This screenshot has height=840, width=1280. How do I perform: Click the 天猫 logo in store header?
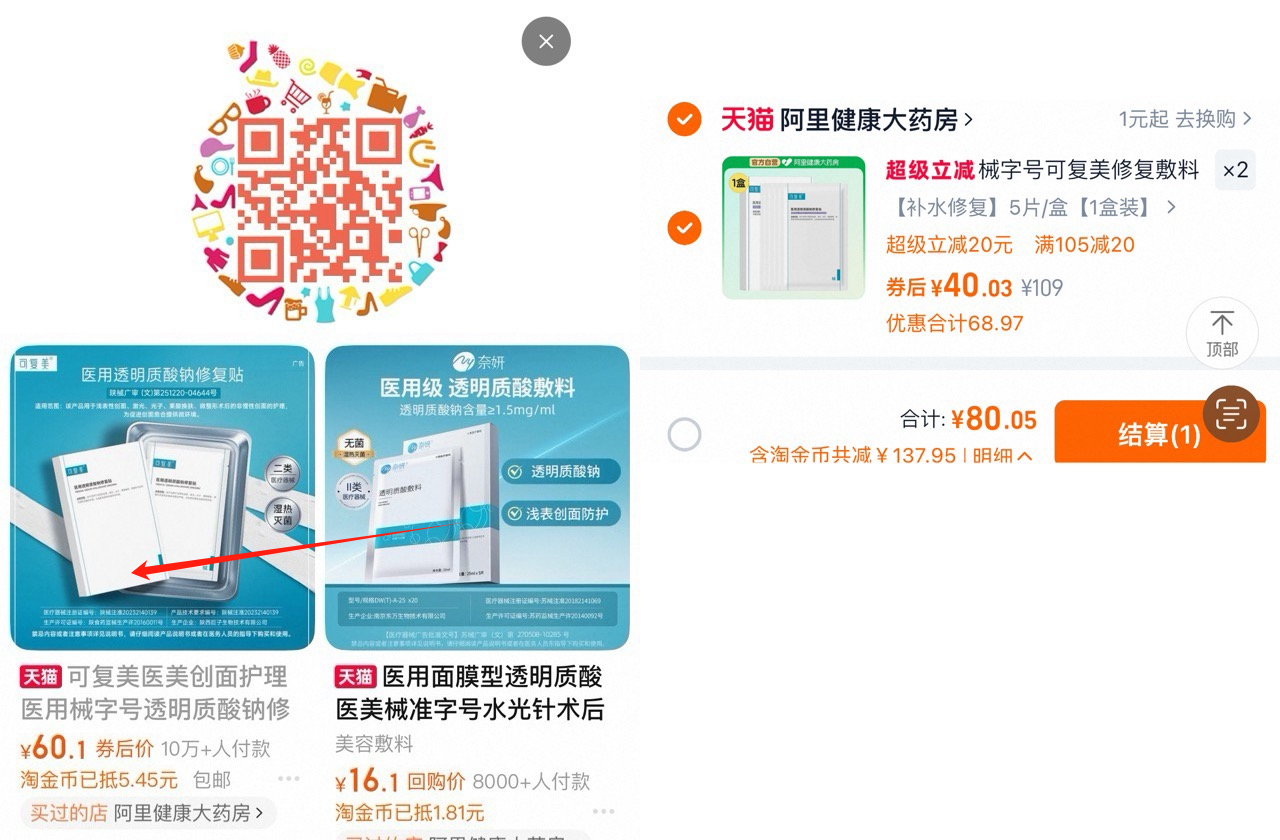point(747,120)
